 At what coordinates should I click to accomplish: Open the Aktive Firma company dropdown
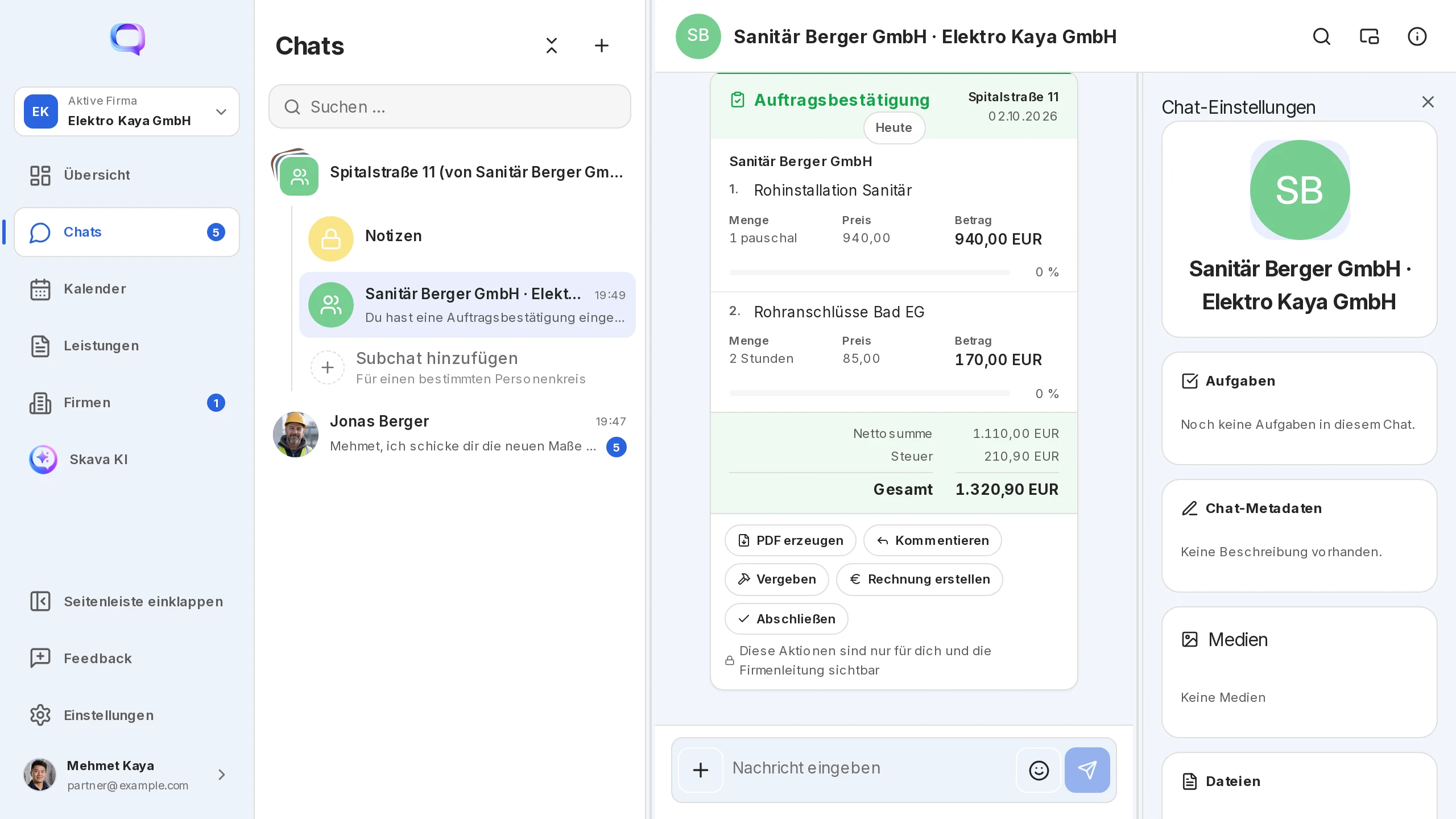click(127, 111)
